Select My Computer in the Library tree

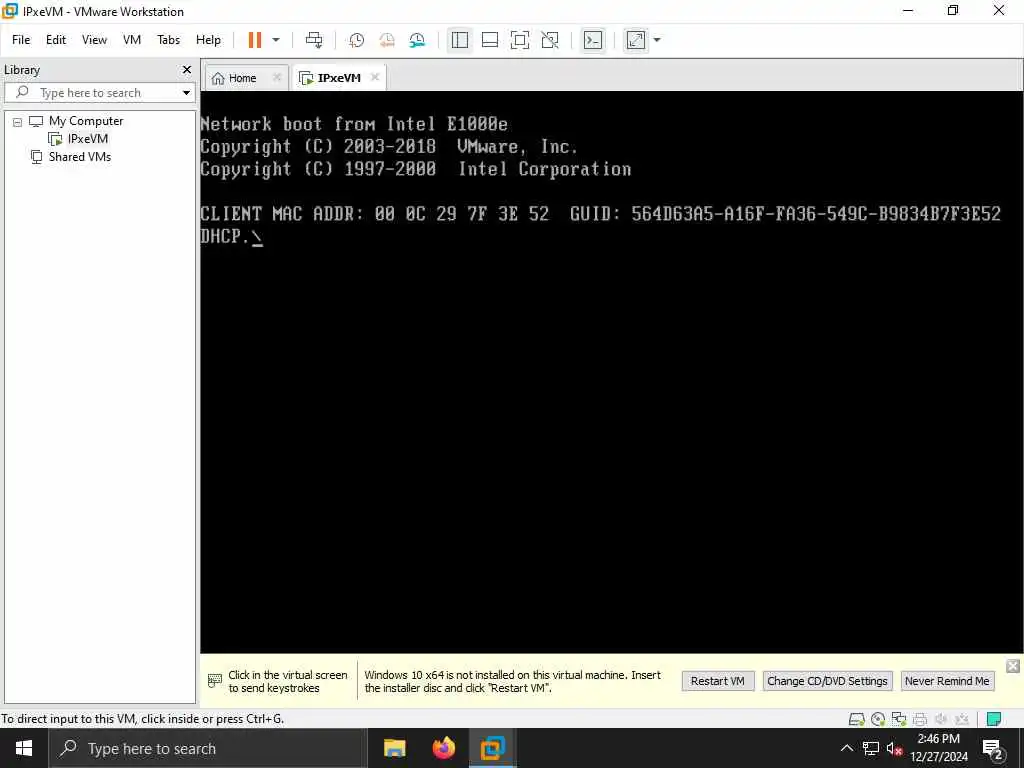click(86, 121)
